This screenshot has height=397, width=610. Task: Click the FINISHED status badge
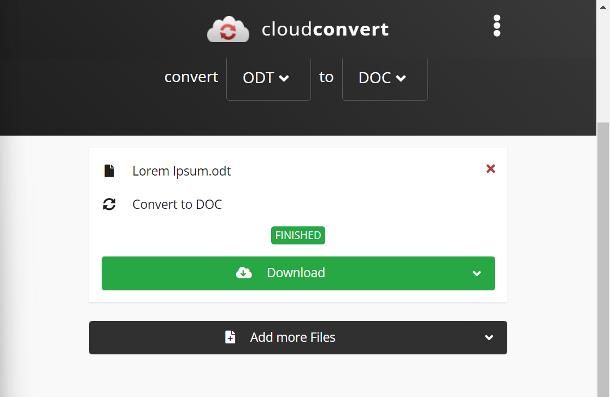point(298,235)
